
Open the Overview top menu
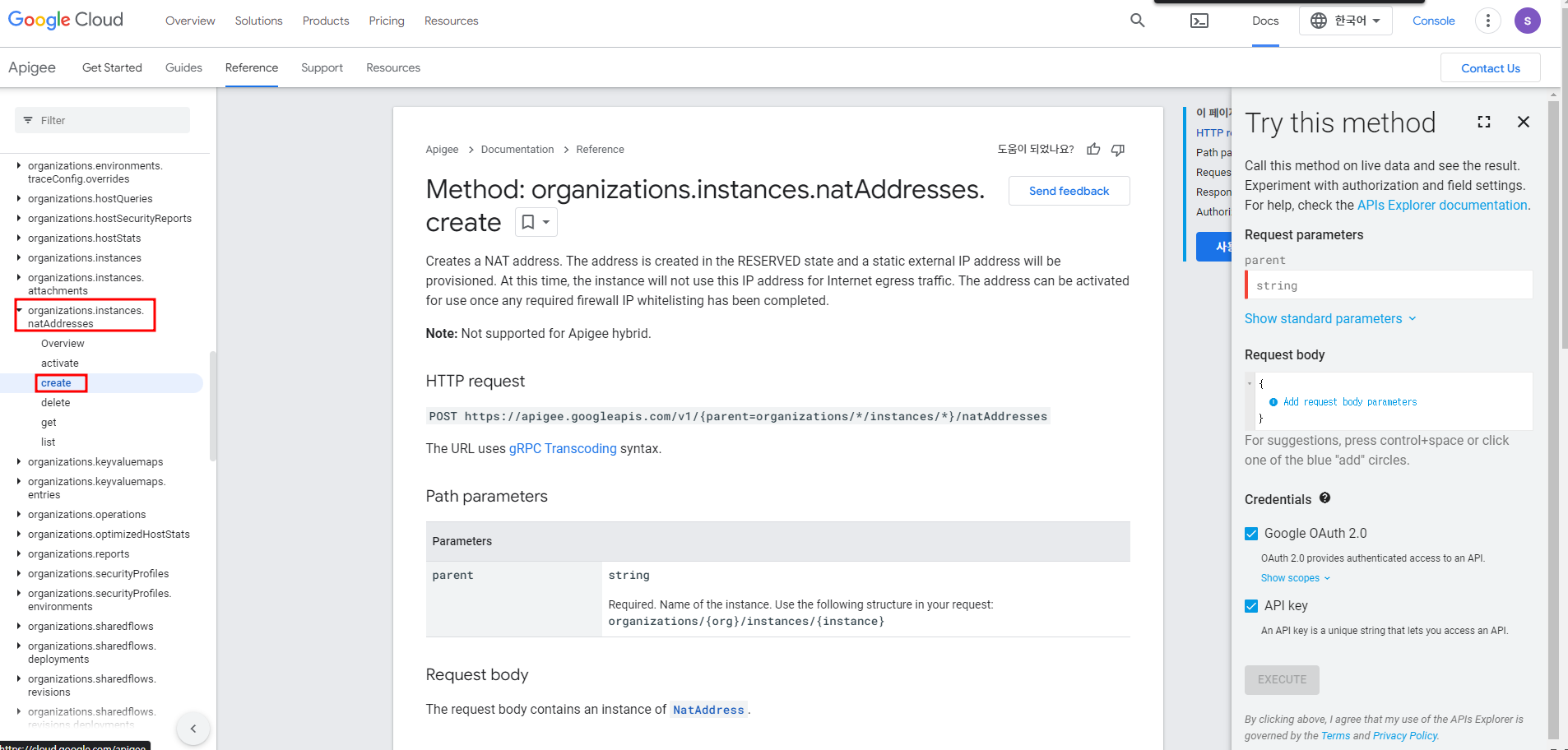190,21
